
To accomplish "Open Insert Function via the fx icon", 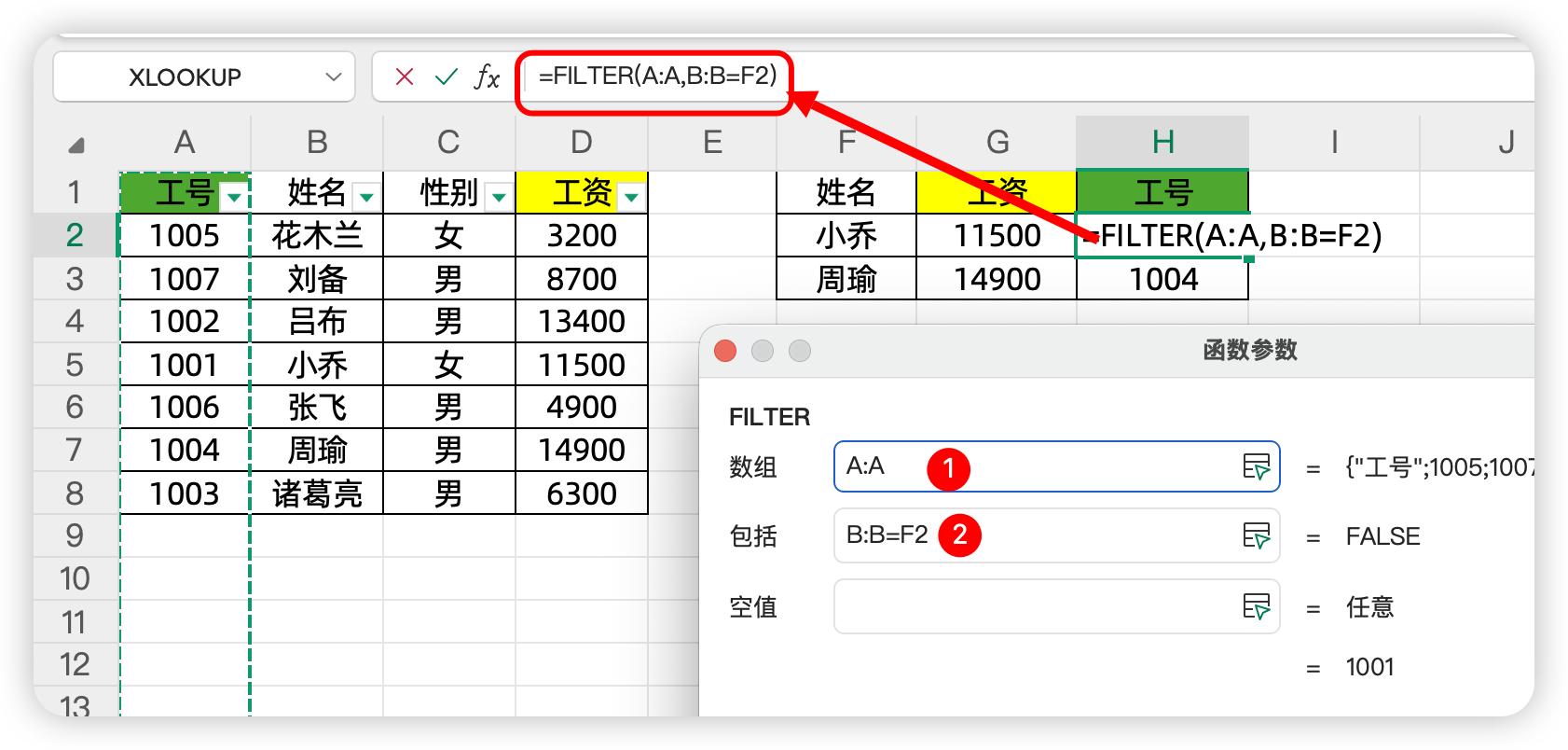I will (x=487, y=76).
